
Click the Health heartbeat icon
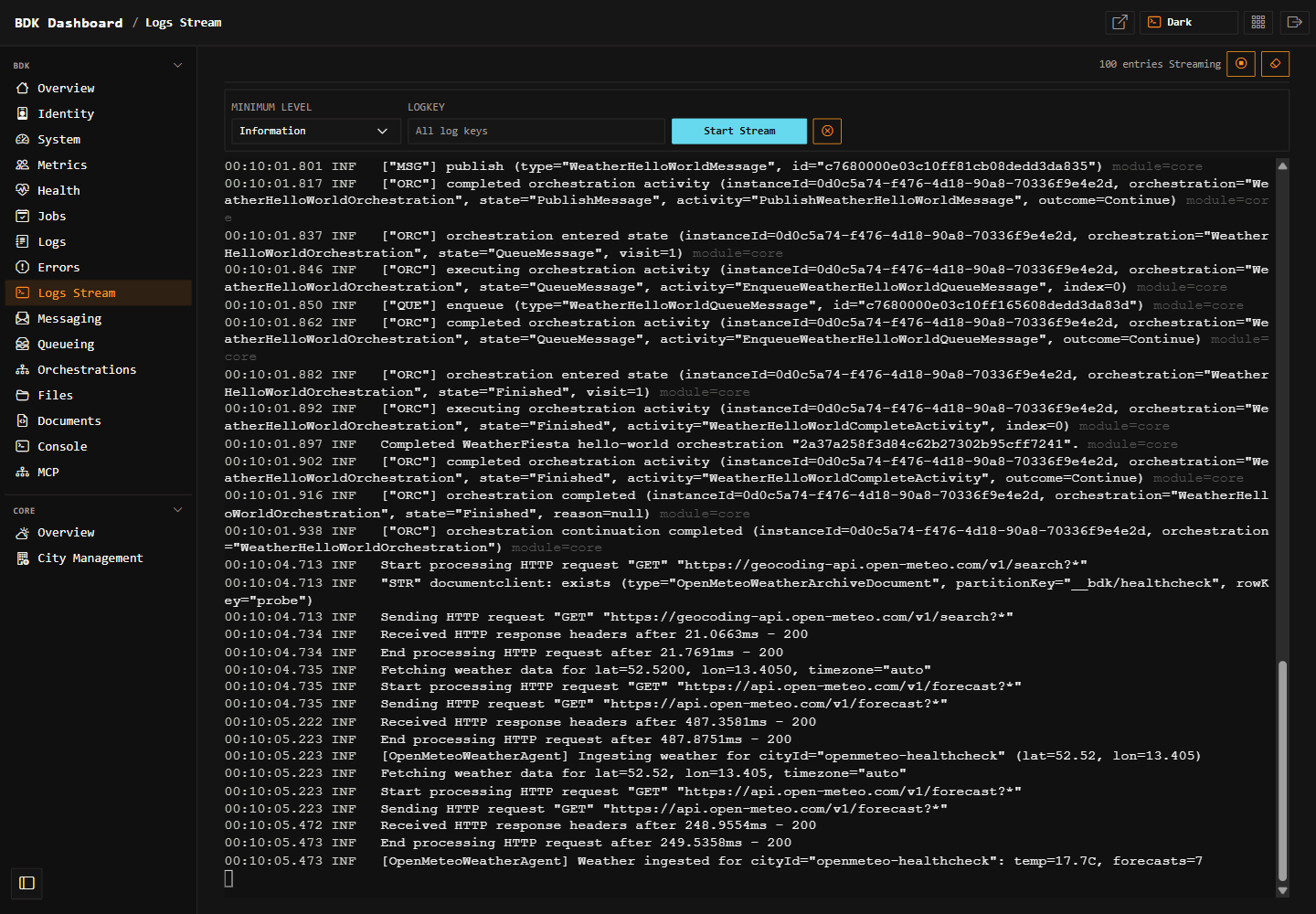coord(23,190)
